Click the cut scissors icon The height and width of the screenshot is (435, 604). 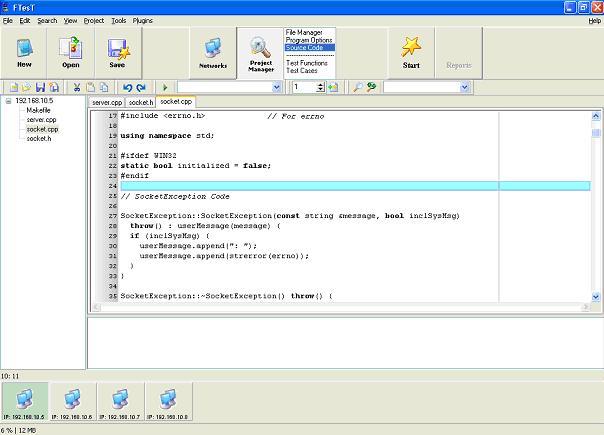[x=76, y=88]
